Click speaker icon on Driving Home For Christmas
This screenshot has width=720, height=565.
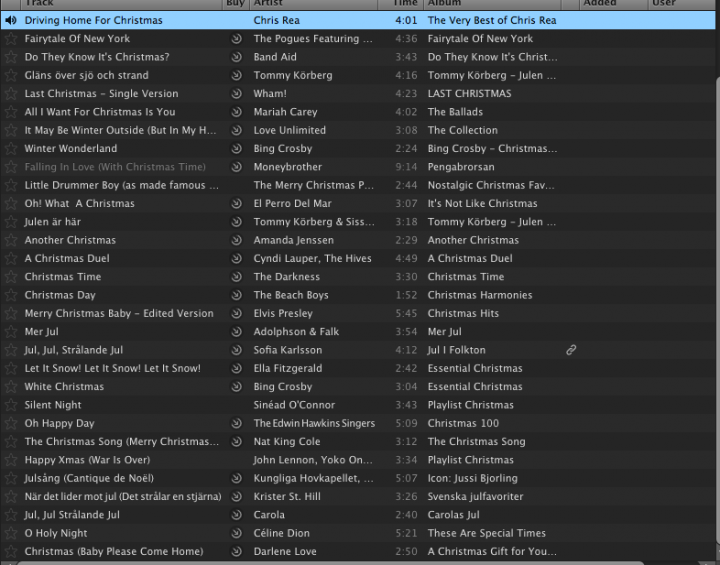(11, 20)
